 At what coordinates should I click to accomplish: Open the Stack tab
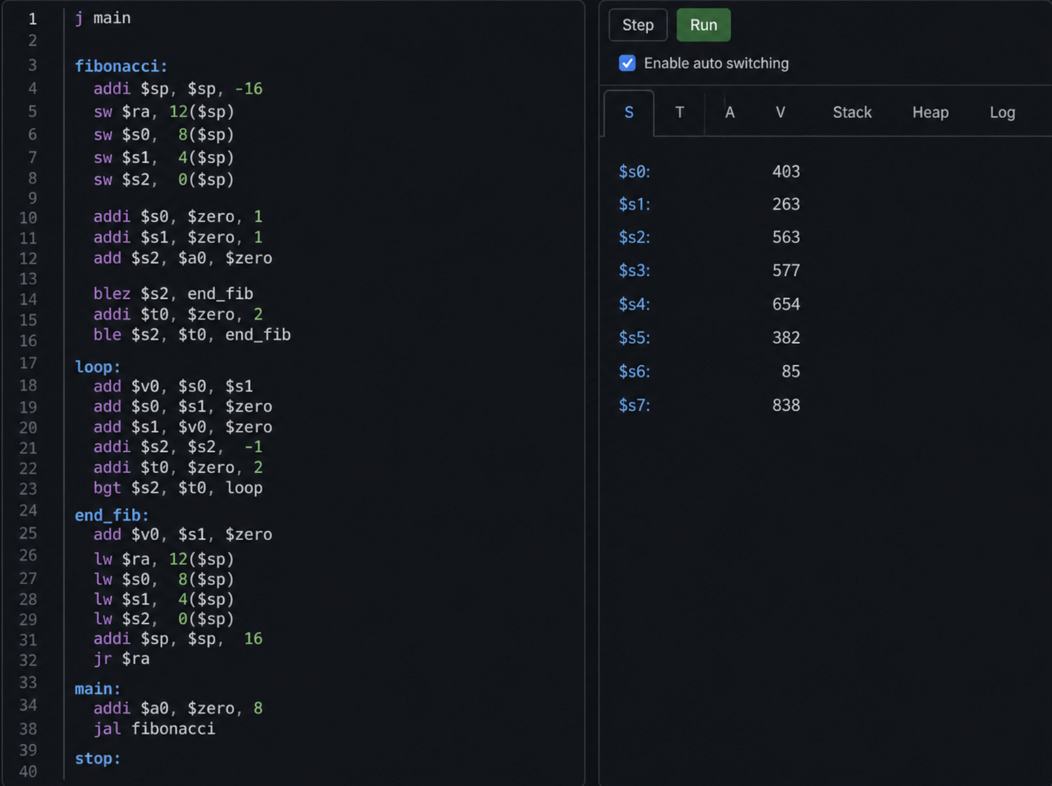[x=852, y=113]
